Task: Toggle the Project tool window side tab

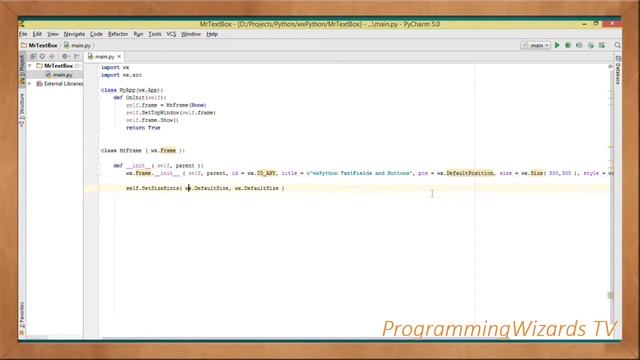Action: pyautogui.click(x=22, y=69)
